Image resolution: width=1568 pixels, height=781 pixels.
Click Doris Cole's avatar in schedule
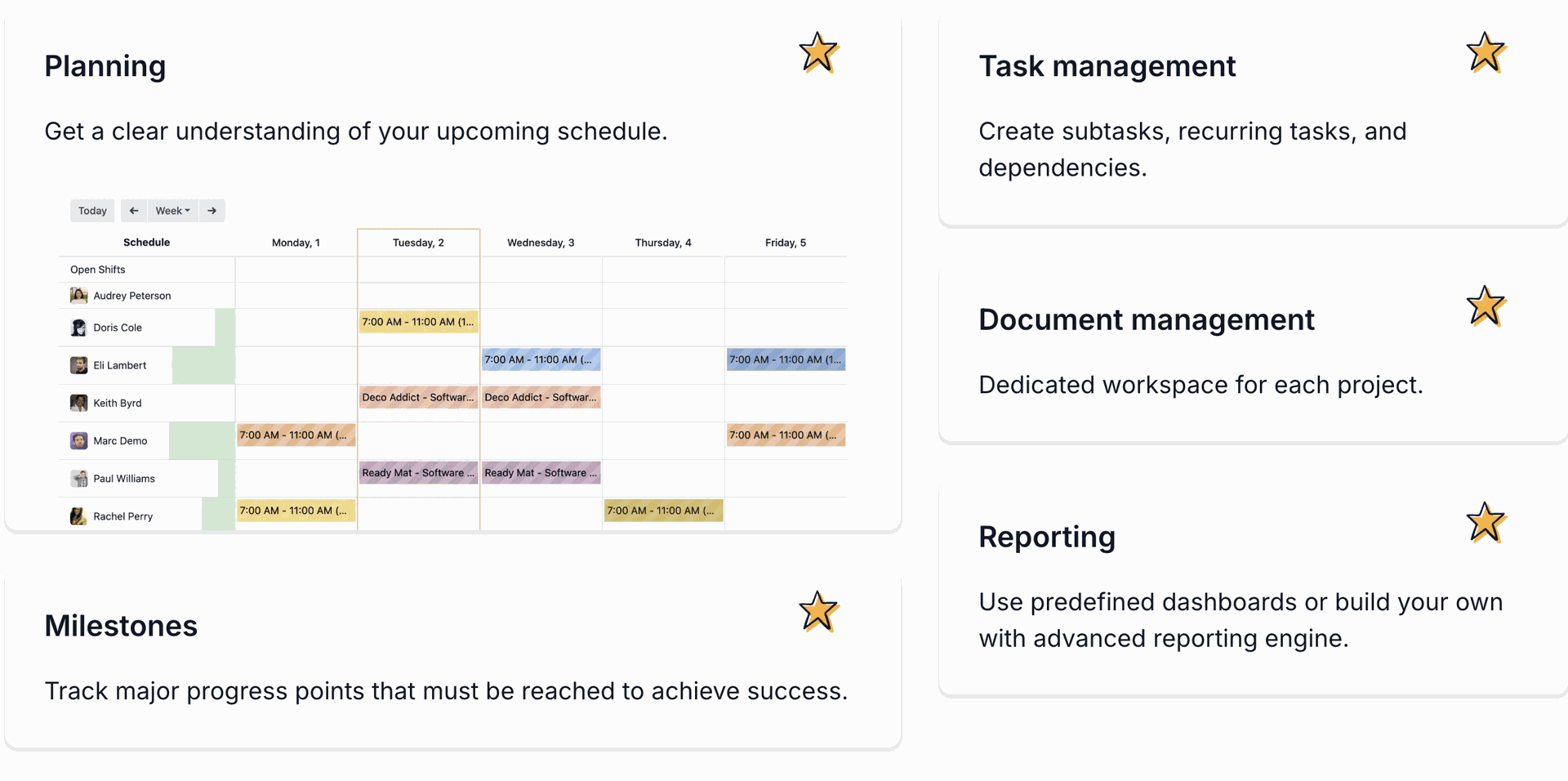(x=78, y=328)
